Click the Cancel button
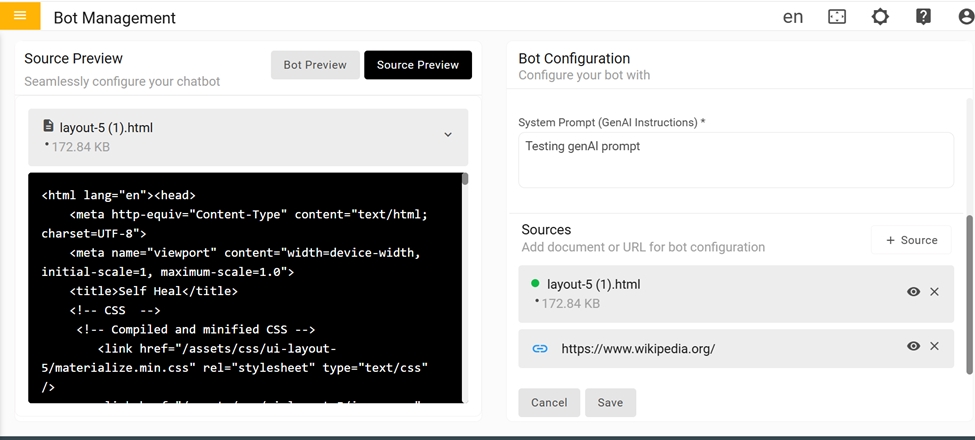The height and width of the screenshot is (440, 975). [549, 403]
